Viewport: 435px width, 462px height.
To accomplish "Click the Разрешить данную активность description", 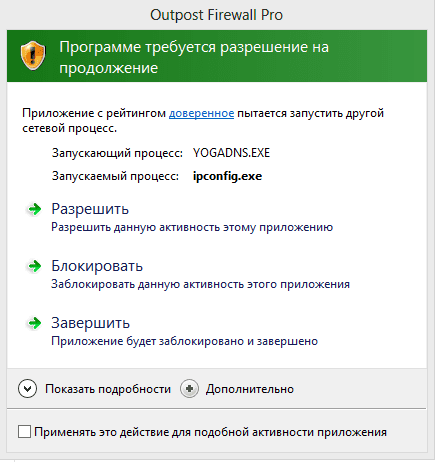I will pyautogui.click(x=192, y=227).
